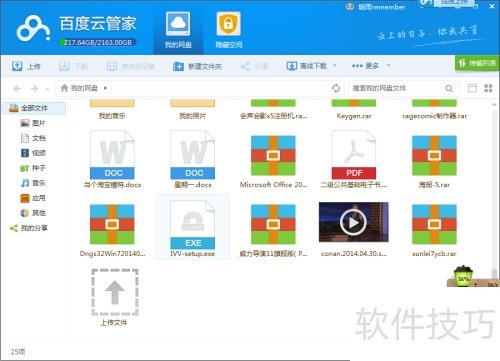
Task: Expand the 我的网盘 breadcrumb arrow
Action: click(105, 88)
